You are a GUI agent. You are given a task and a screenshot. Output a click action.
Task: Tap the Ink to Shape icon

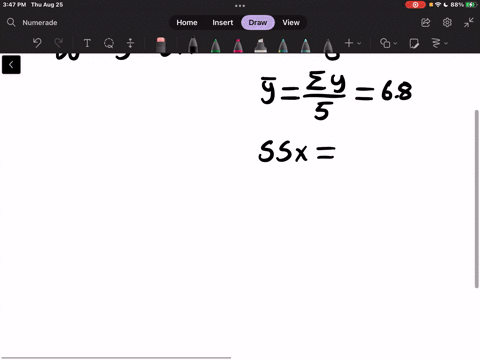coord(414,43)
